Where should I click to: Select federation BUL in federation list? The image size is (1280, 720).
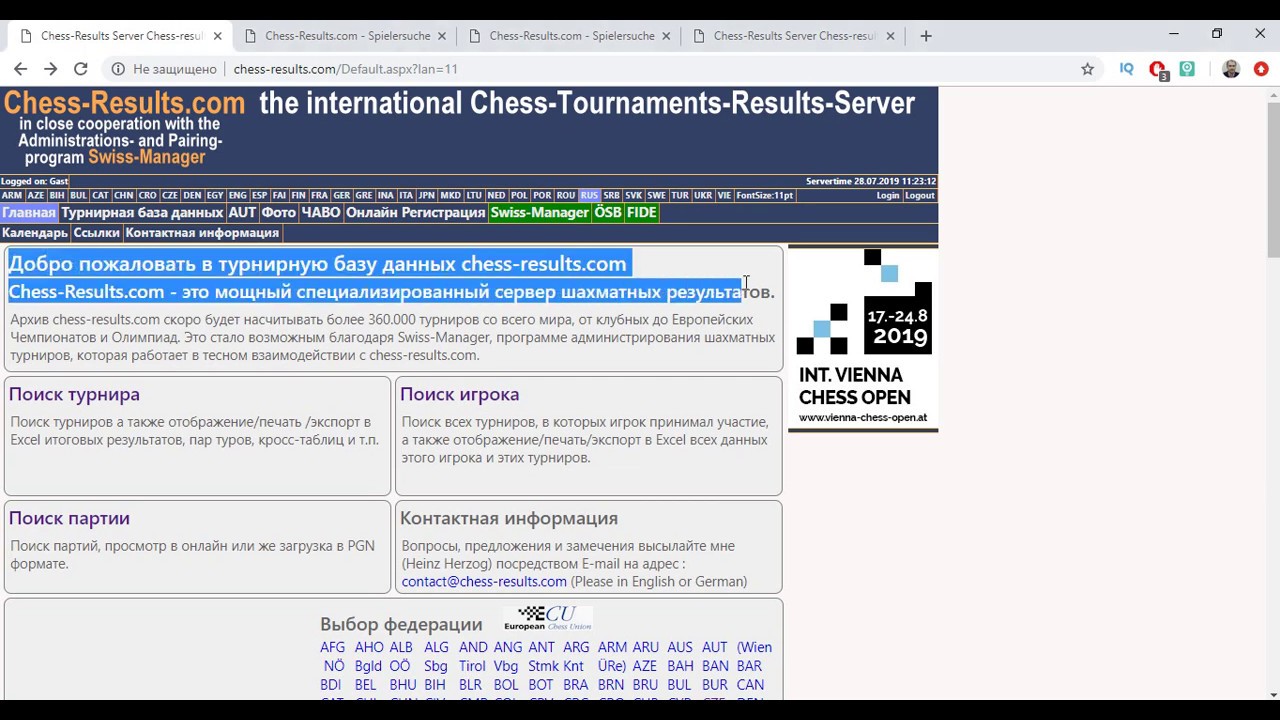pos(679,685)
